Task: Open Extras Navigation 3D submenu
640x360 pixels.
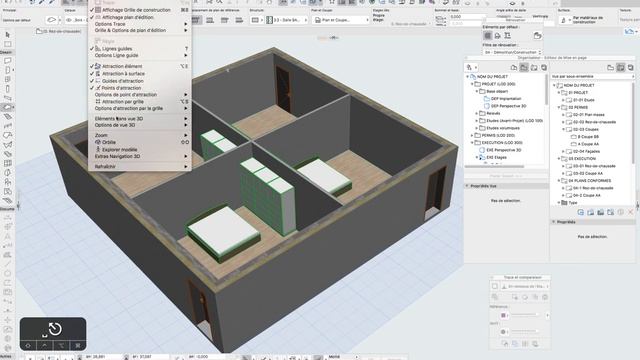Action: [140, 156]
